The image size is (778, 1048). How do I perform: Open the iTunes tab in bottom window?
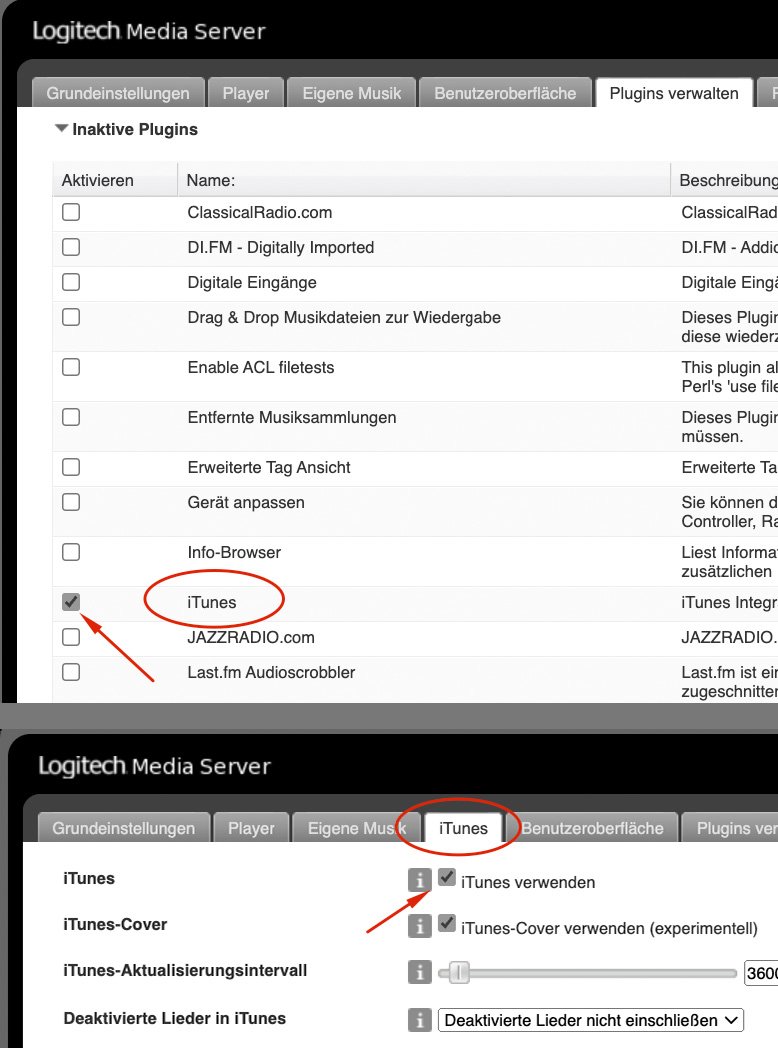463,828
